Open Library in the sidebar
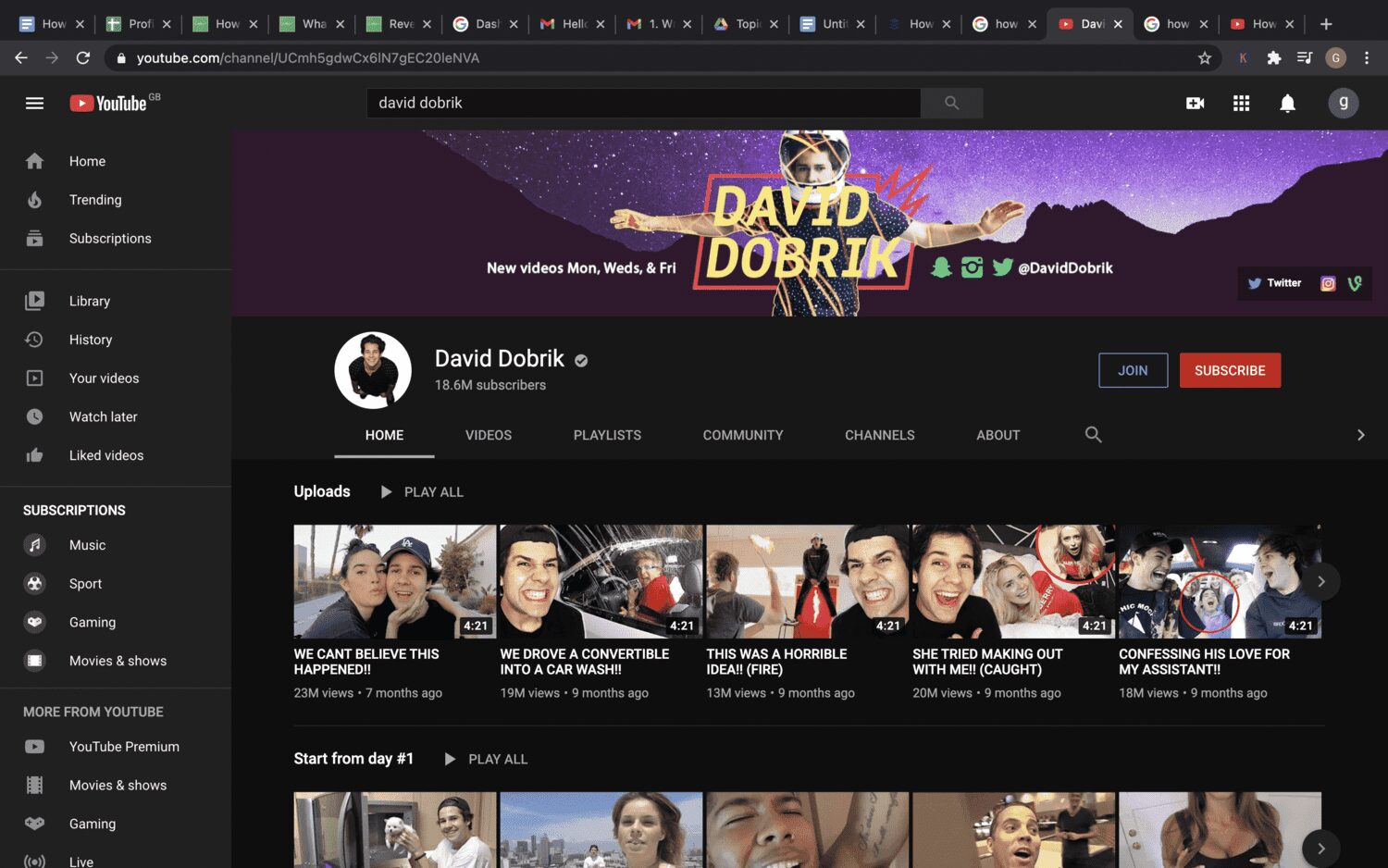Viewport: 1388px width, 868px height. pos(116,301)
